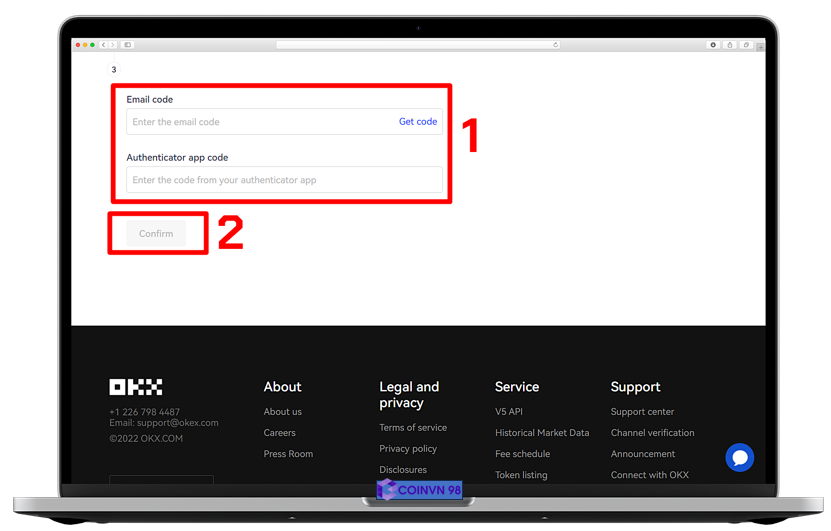Focus the Email code input field
Screen dimensions: 831x531
pyautogui.click(x=260, y=122)
